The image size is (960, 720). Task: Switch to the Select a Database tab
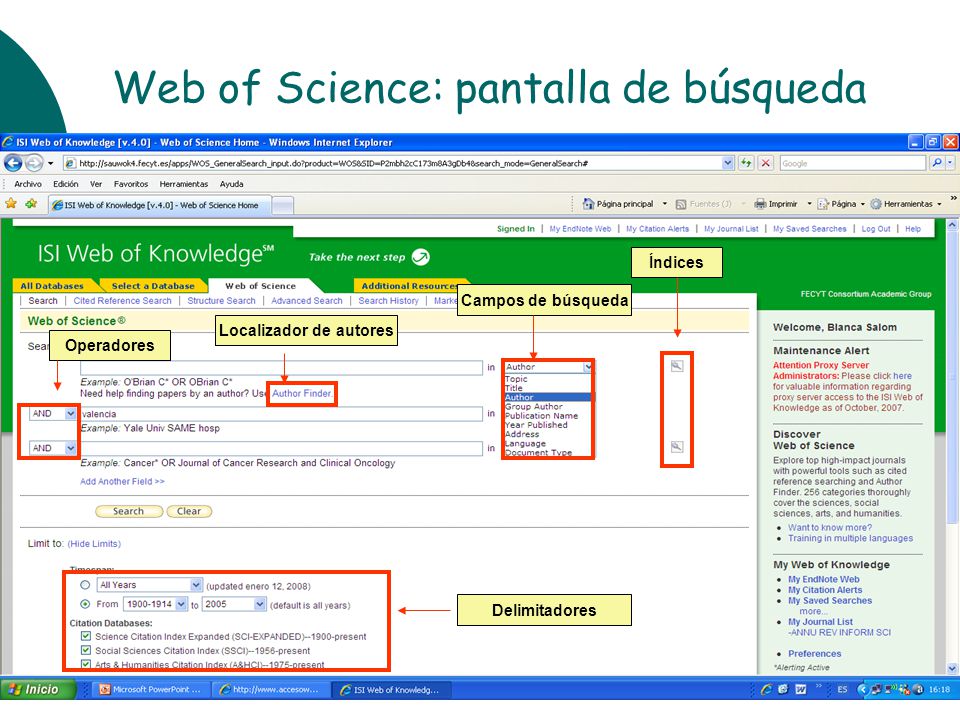(x=152, y=286)
